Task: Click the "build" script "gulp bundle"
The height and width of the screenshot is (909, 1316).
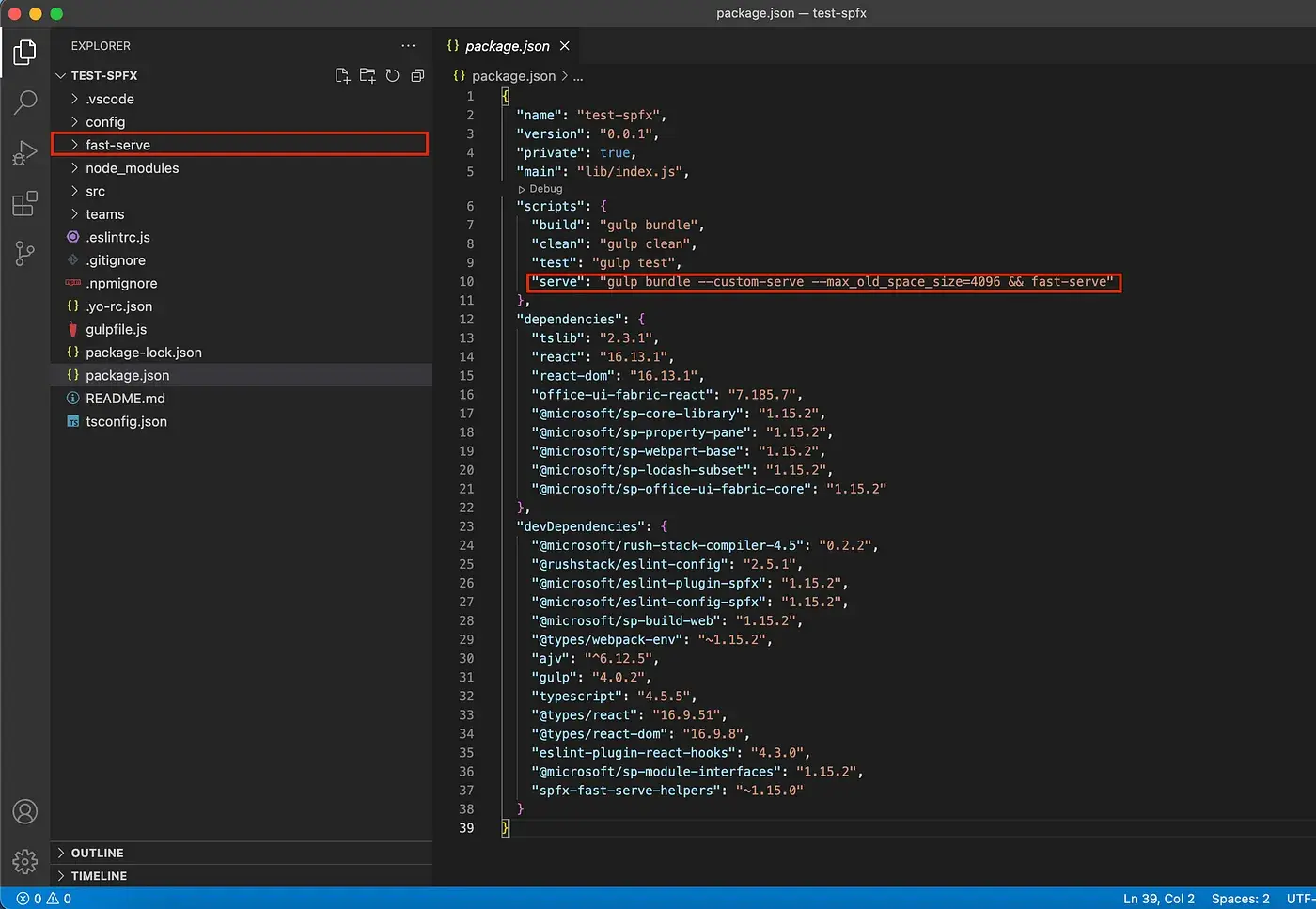Action: point(649,226)
